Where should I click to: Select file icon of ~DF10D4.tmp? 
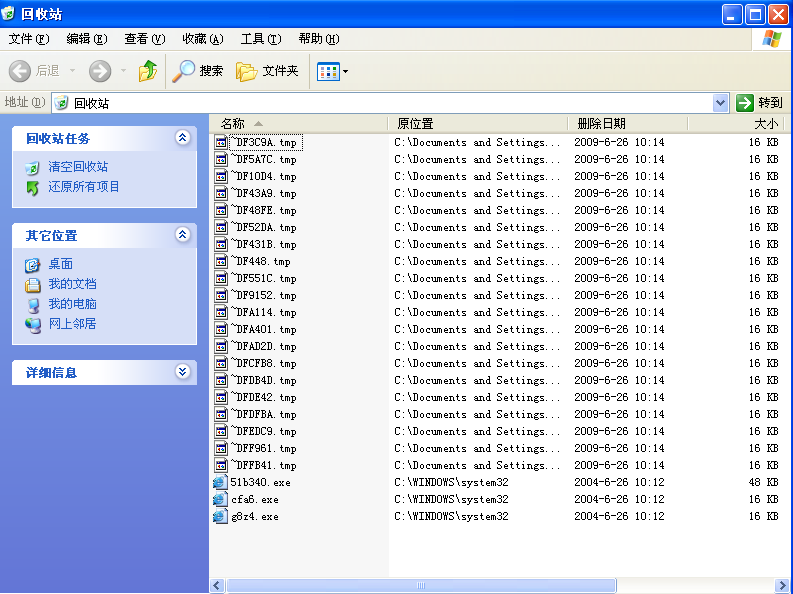pyautogui.click(x=221, y=176)
